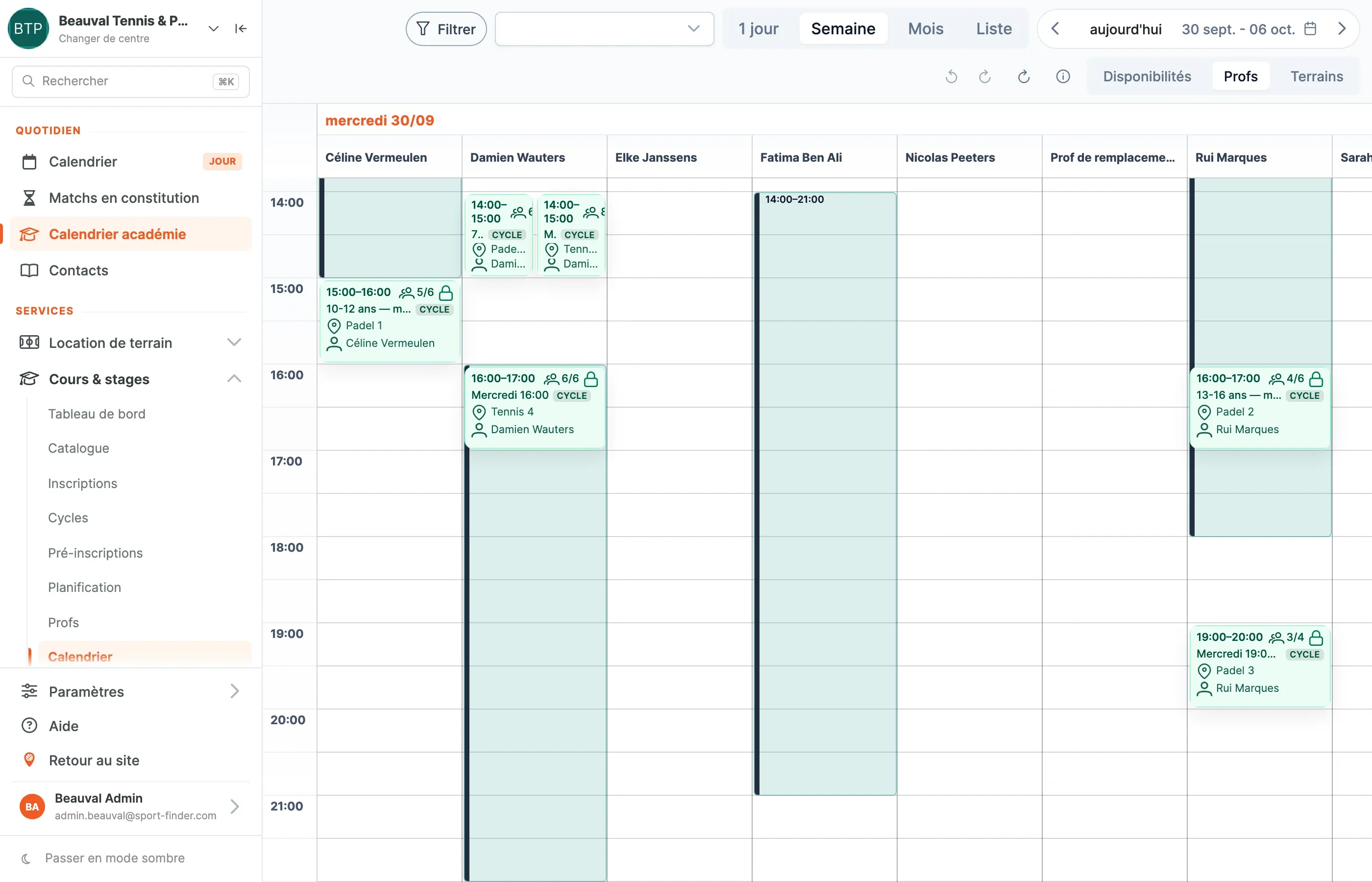Image resolution: width=1372 pixels, height=882 pixels.
Task: Click the Rechercher search field
Action: (130, 81)
